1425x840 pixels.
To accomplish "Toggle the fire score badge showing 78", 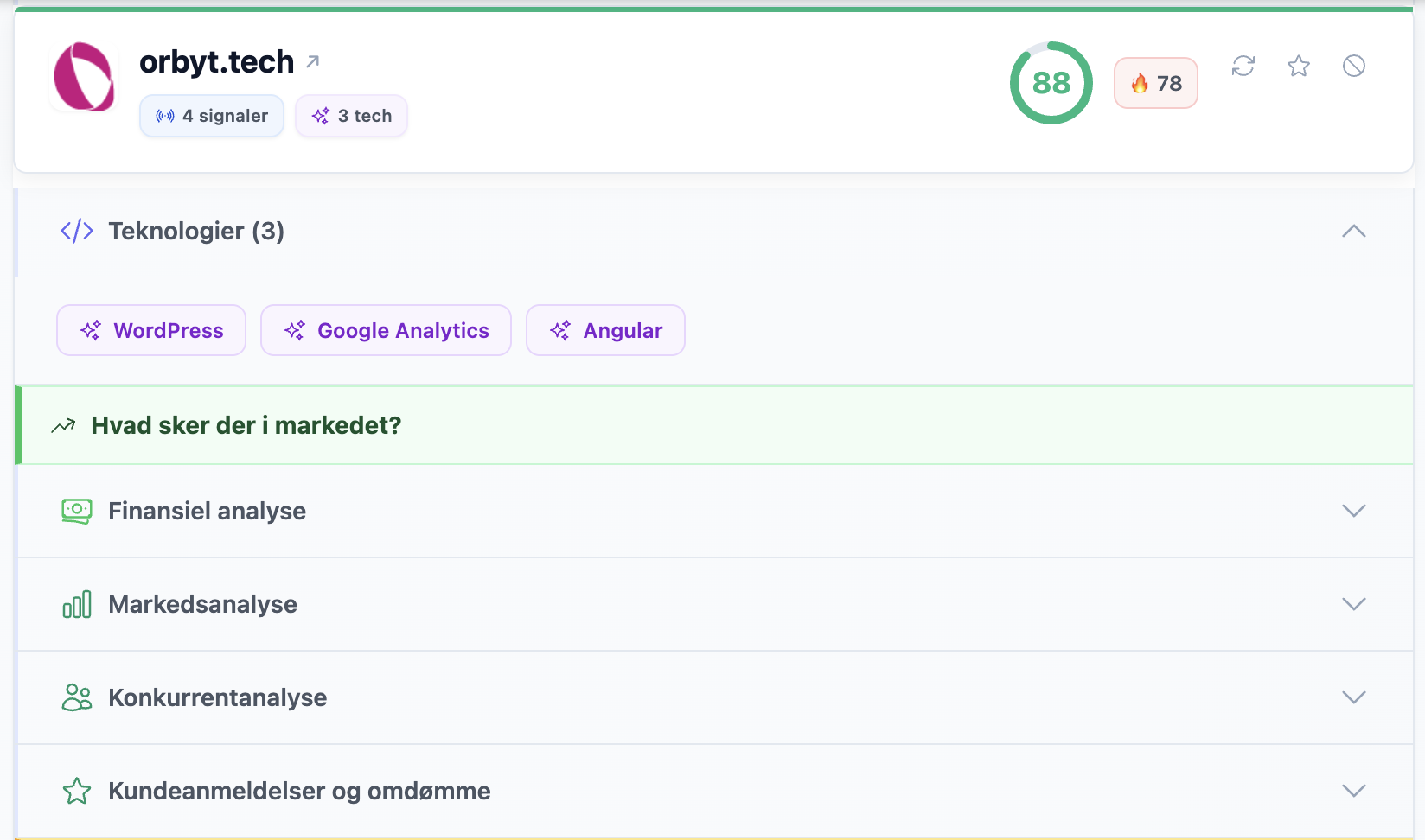I will pos(1155,83).
